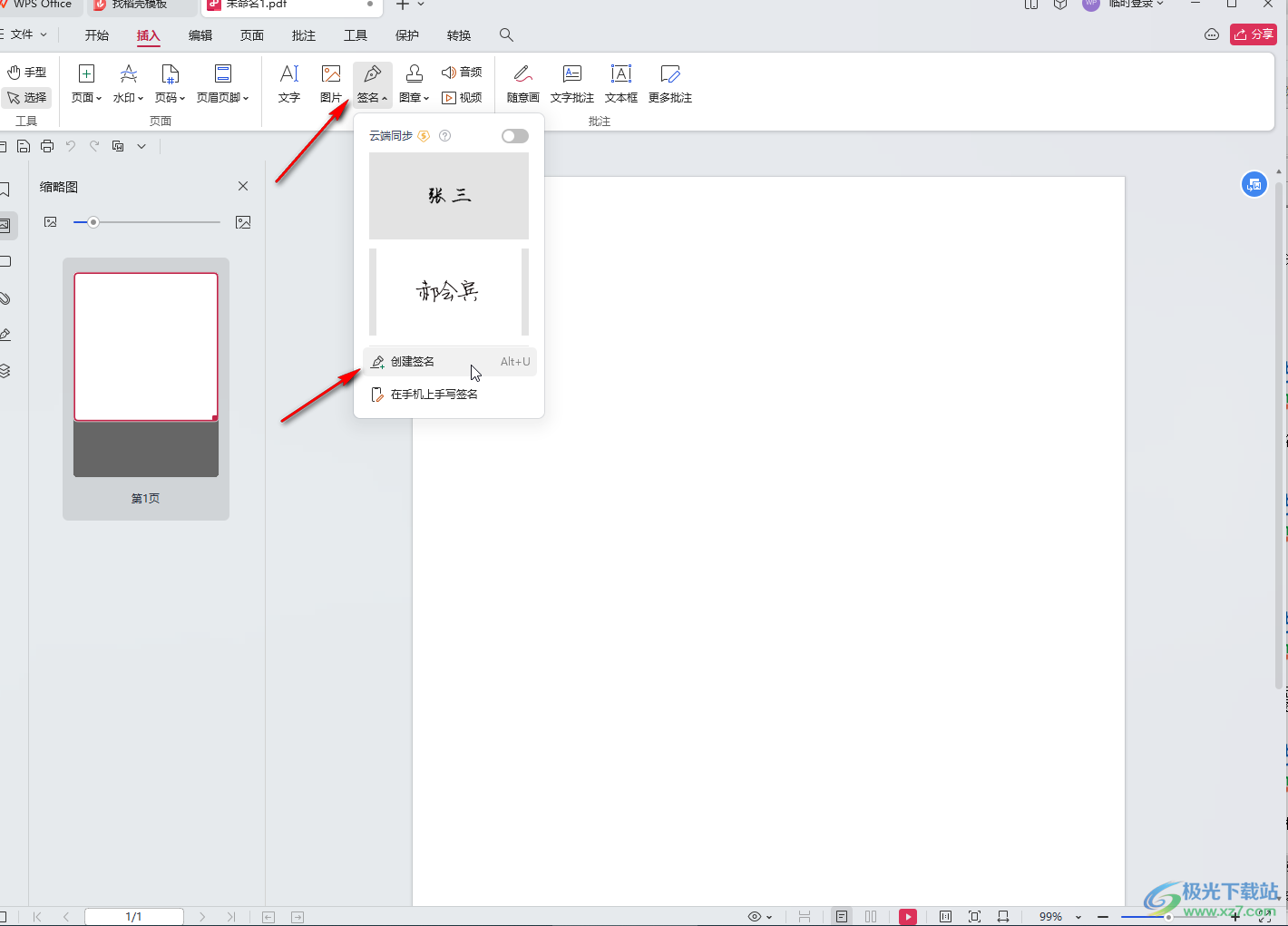Toggle the 云端同步 cloud sync switch
The height and width of the screenshot is (926, 1288).
click(x=514, y=136)
